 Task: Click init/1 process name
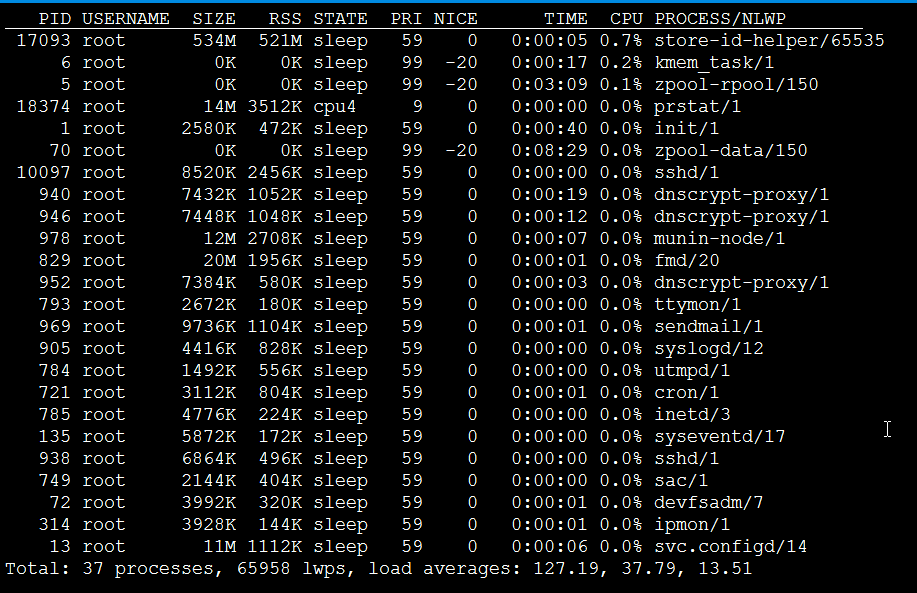pos(687,129)
